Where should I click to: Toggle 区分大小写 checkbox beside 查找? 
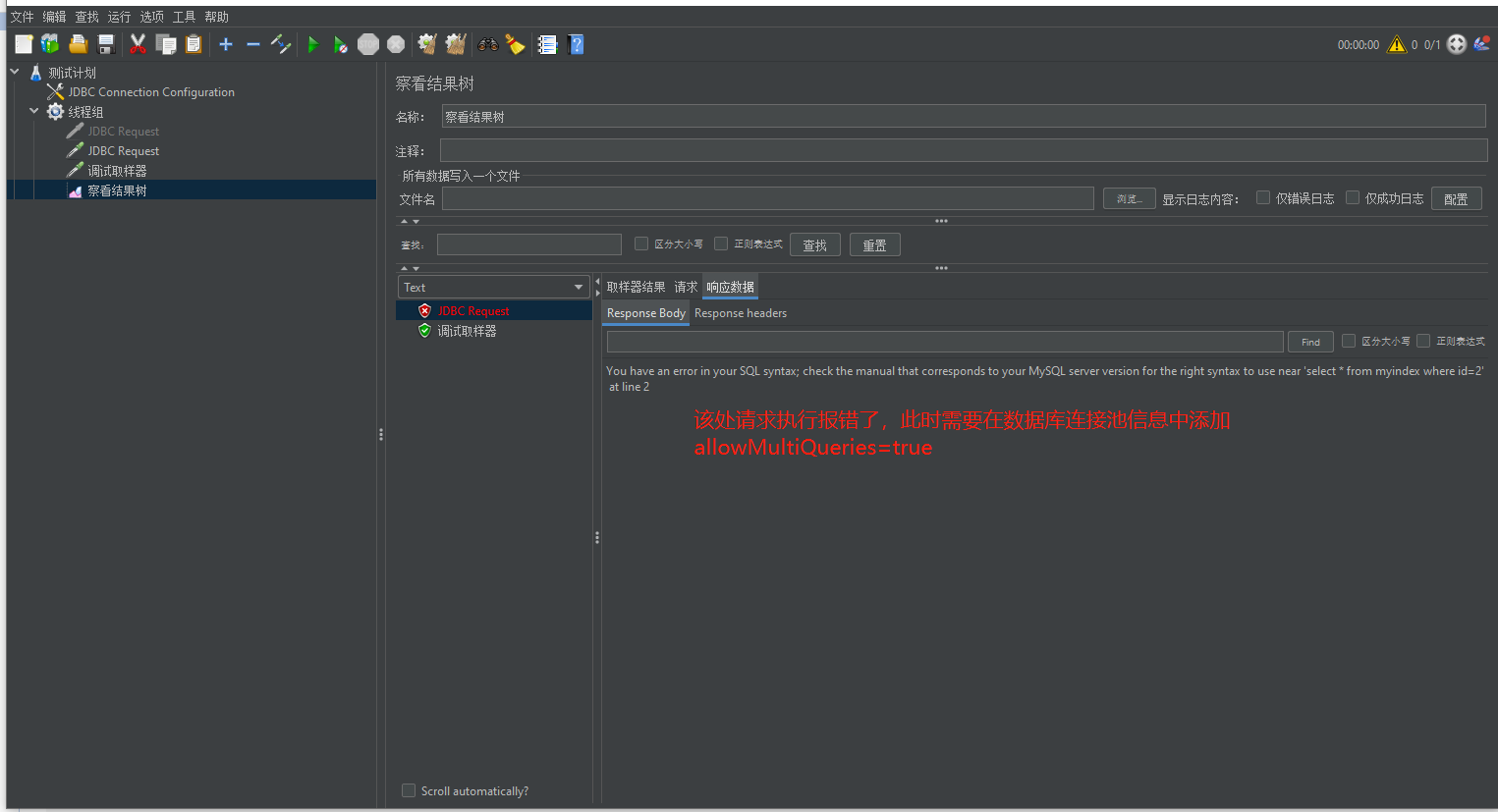641,244
